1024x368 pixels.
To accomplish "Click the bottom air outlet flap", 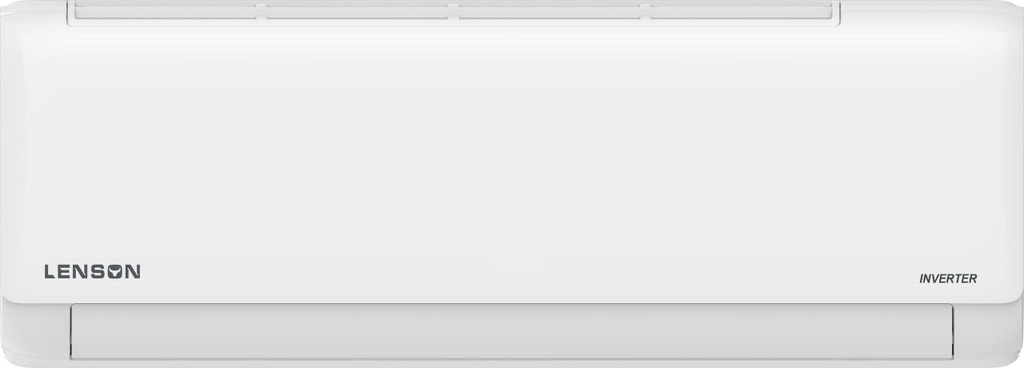I will tap(511, 331).
